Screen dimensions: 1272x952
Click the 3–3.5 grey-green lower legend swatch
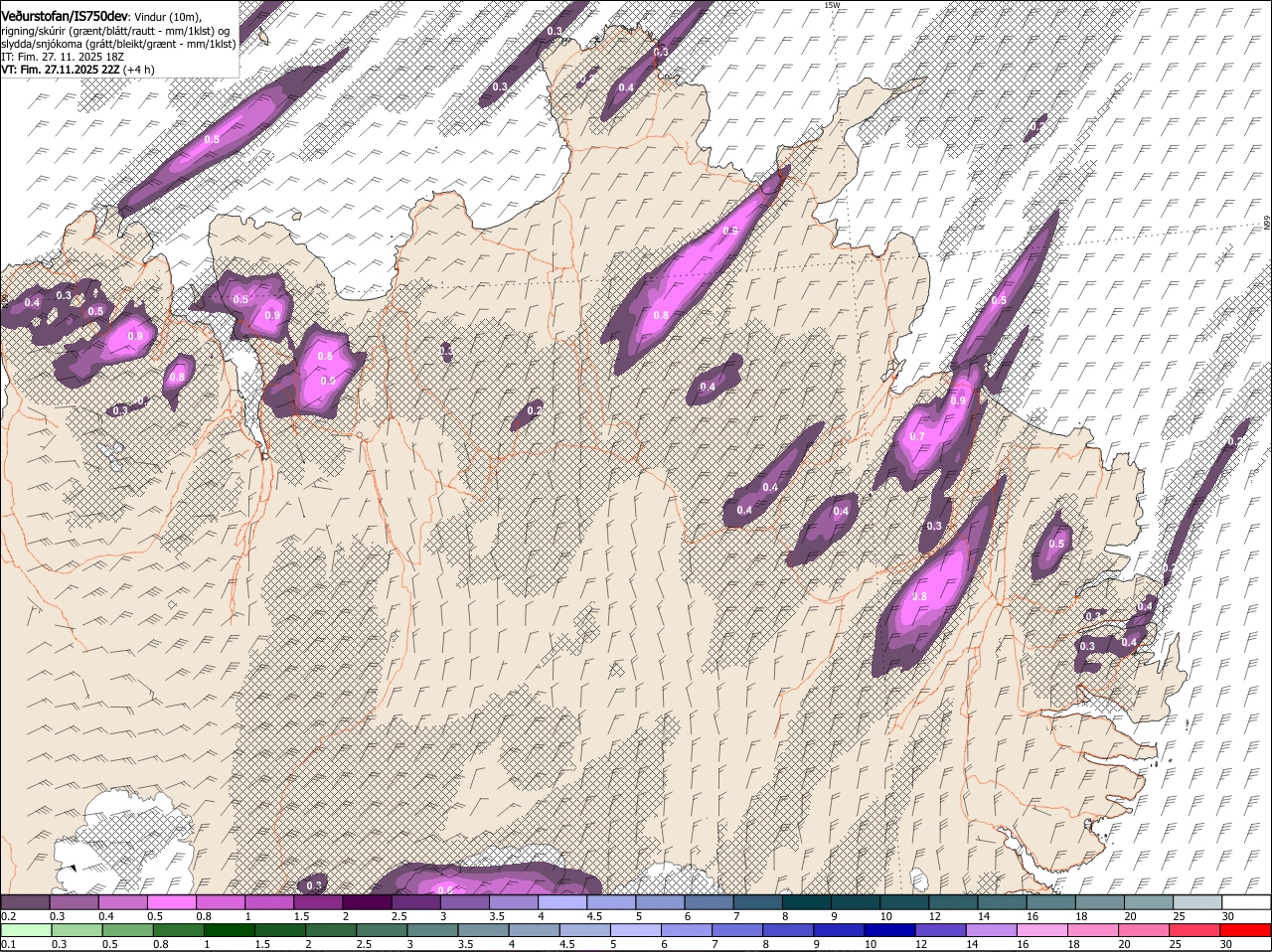click(x=434, y=930)
